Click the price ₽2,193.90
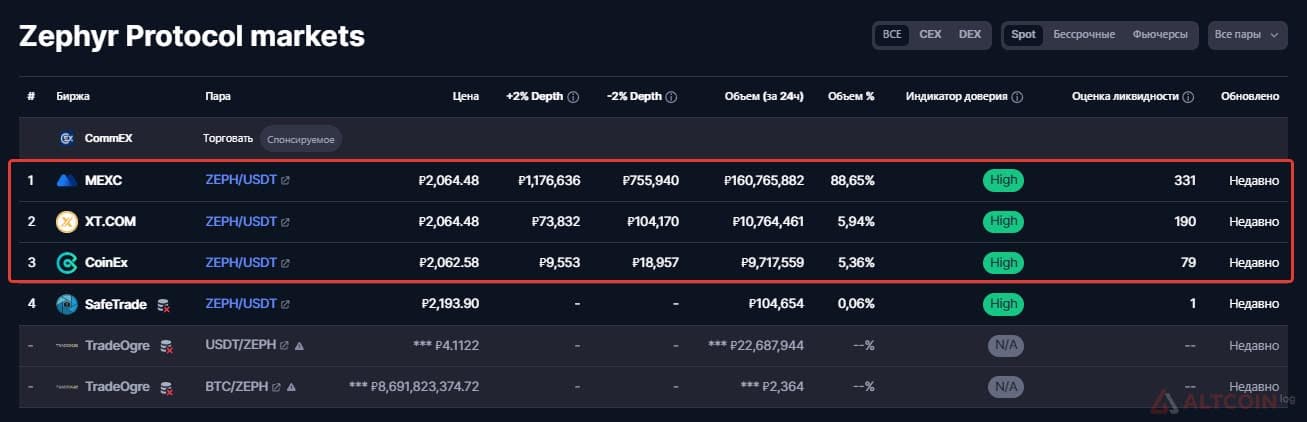Viewport: 1307px width, 422px height. pos(449,304)
